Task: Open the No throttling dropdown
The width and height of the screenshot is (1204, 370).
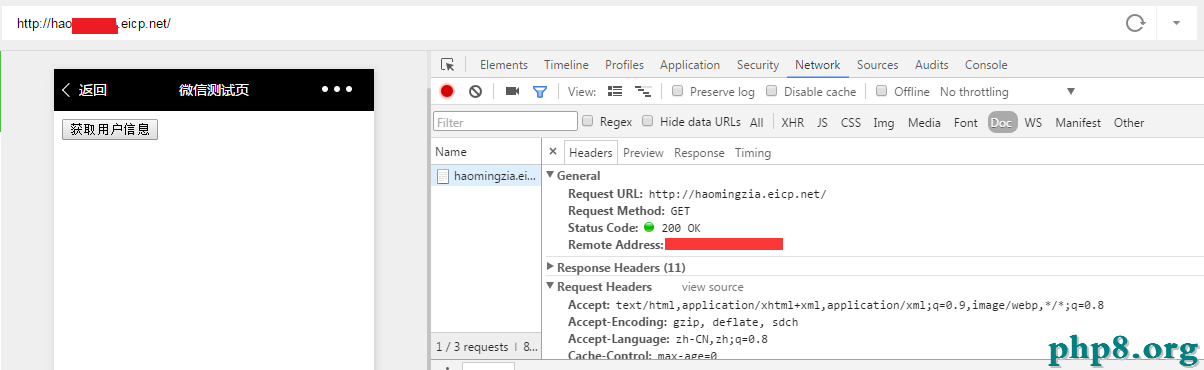Action: point(1007,92)
